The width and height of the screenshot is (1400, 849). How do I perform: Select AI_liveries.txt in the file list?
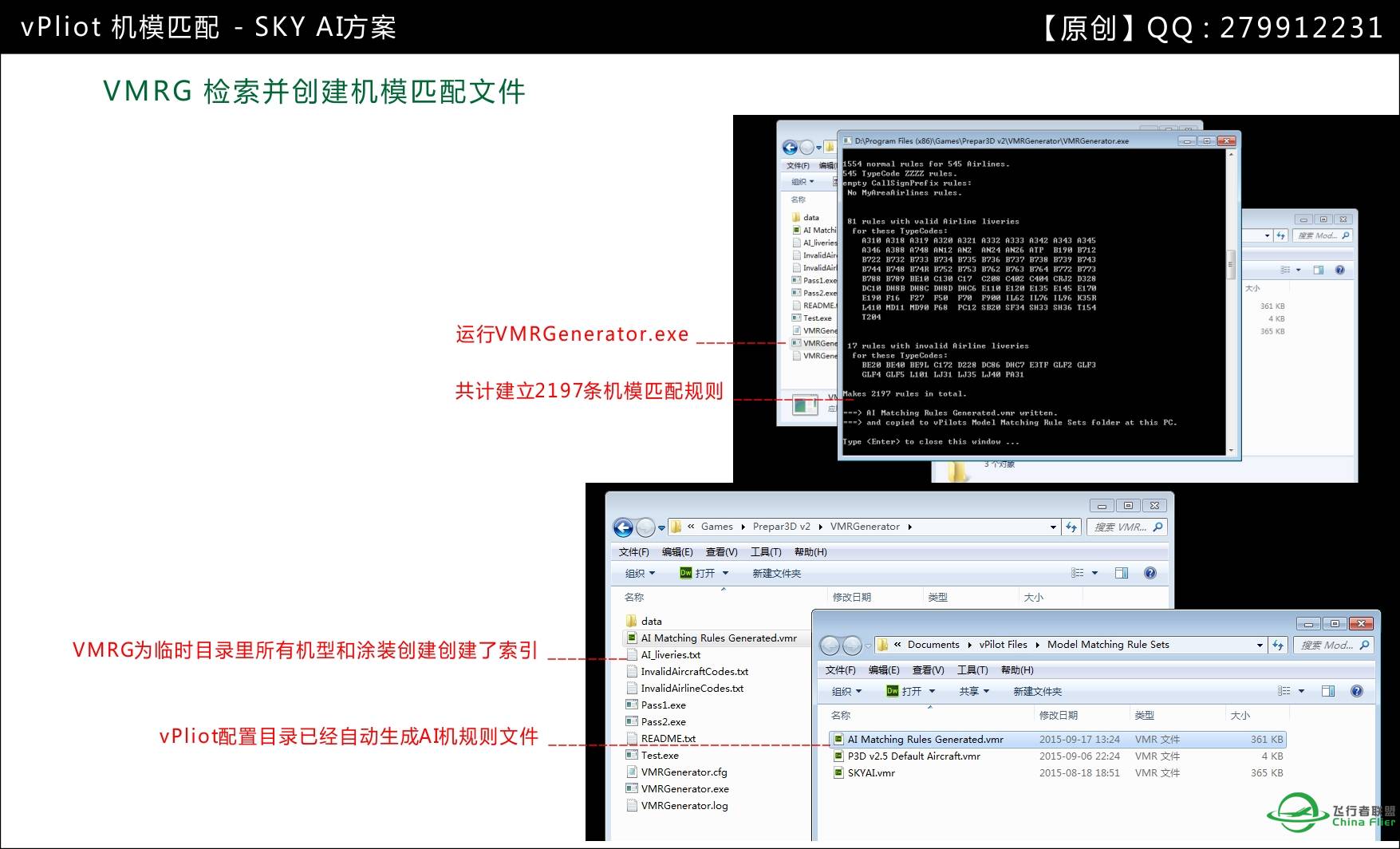(x=670, y=654)
